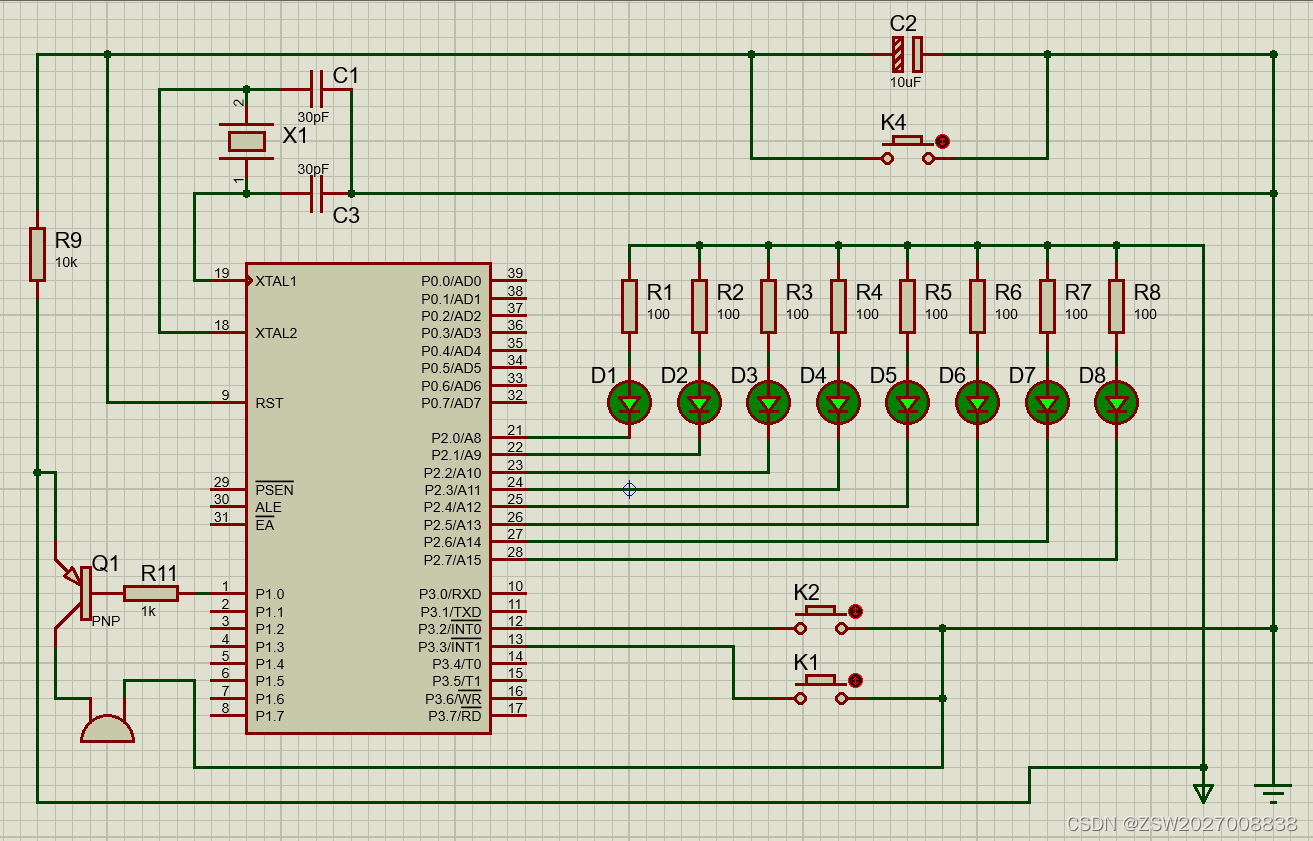This screenshot has height=841, width=1313.
Task: Select the 1k resistor R11
Action: click(151, 593)
